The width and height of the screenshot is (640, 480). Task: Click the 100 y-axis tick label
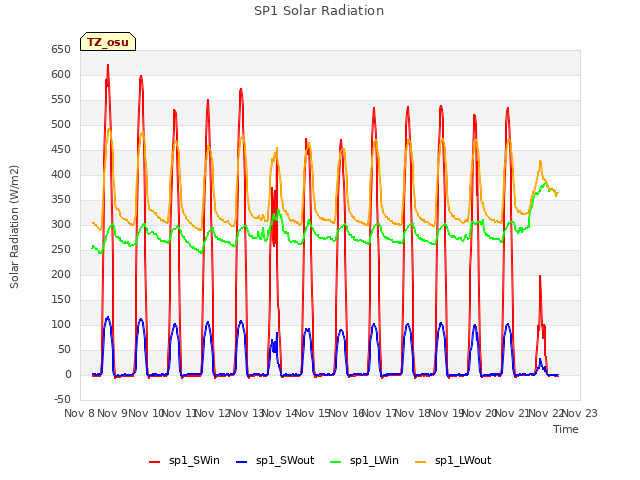pos(61,324)
